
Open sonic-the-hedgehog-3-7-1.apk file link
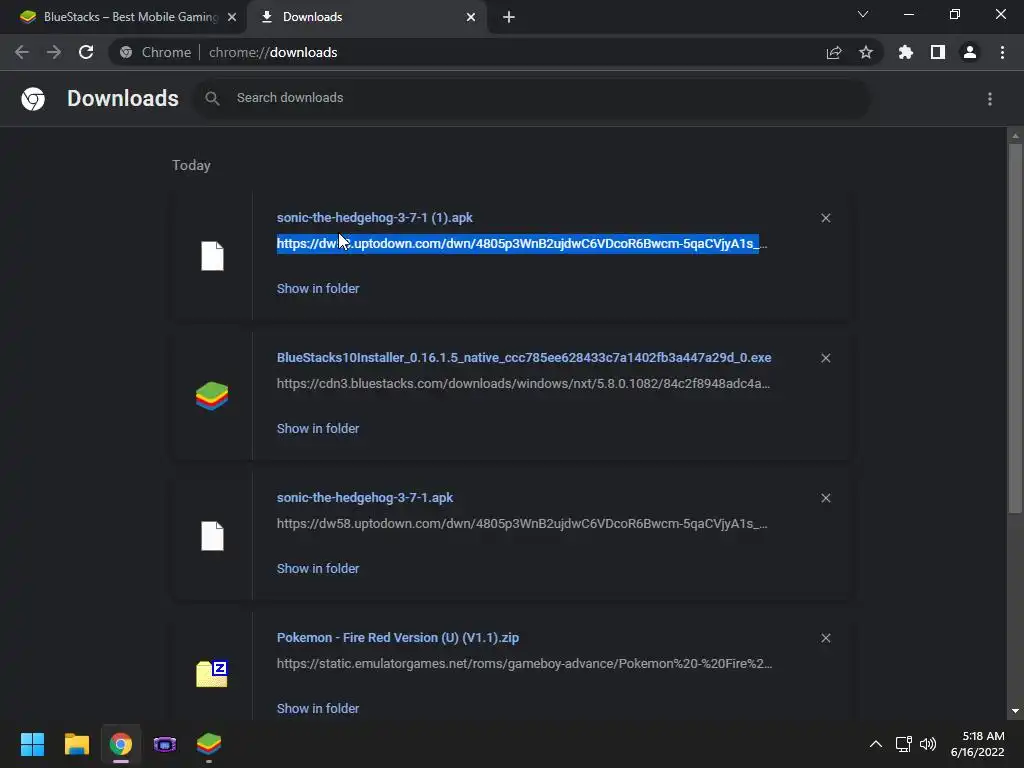(365, 498)
